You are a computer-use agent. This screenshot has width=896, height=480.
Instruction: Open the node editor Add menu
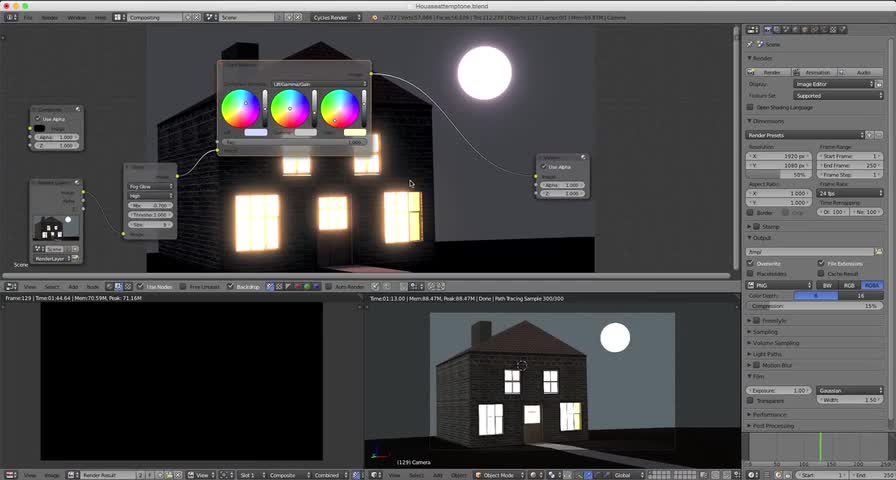coord(73,286)
